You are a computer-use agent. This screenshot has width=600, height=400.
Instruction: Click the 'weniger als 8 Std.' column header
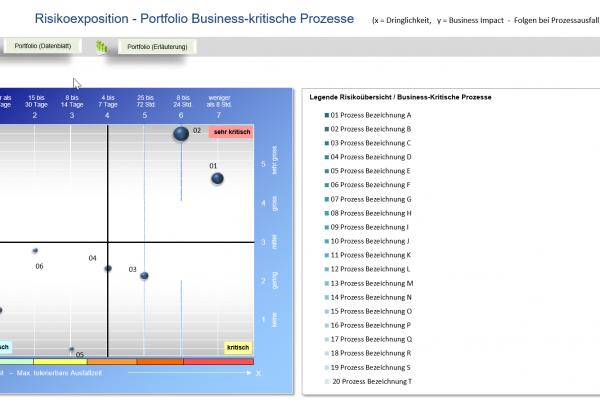pos(219,101)
